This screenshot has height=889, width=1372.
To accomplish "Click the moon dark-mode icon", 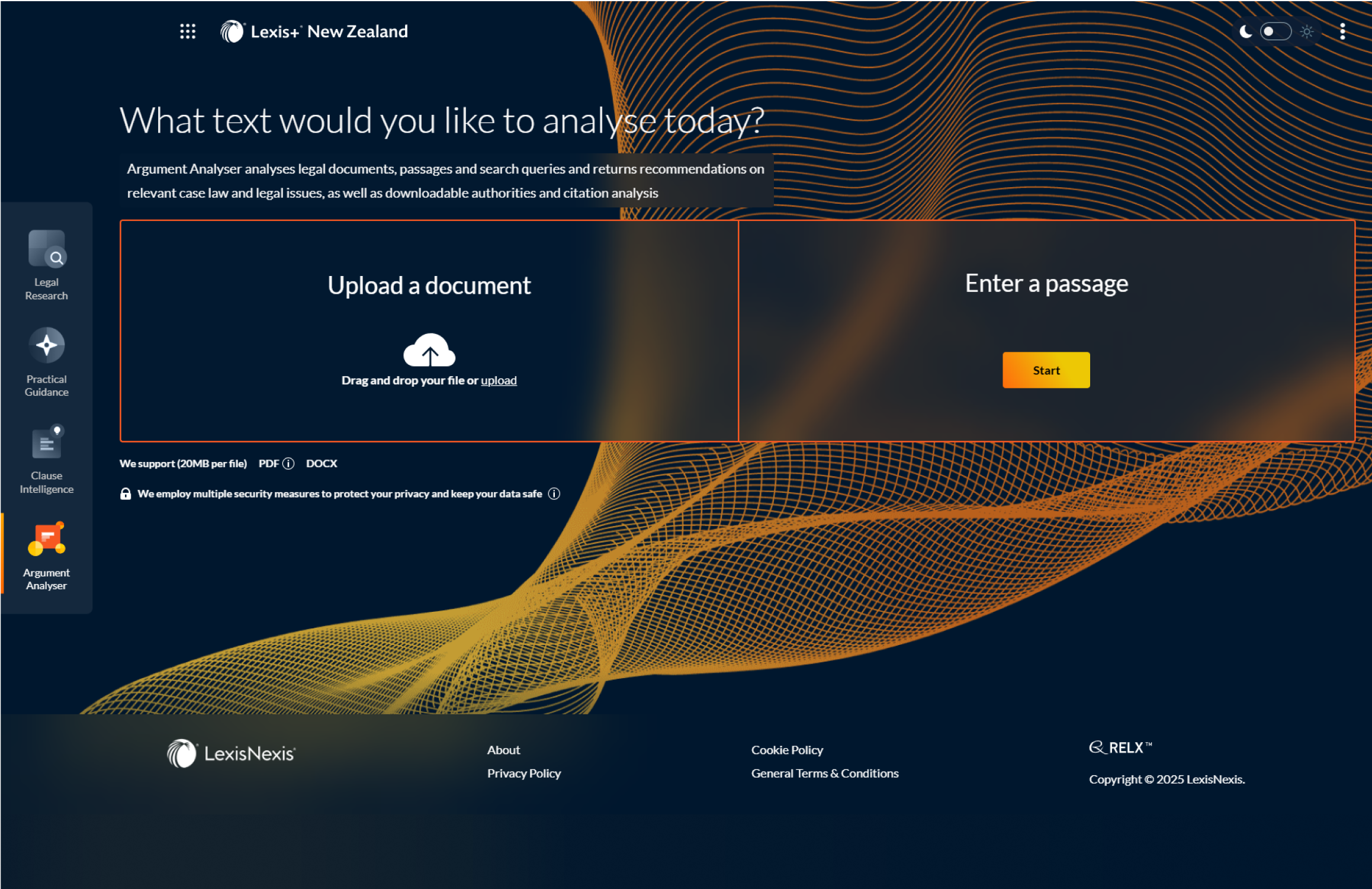I will point(1246,31).
